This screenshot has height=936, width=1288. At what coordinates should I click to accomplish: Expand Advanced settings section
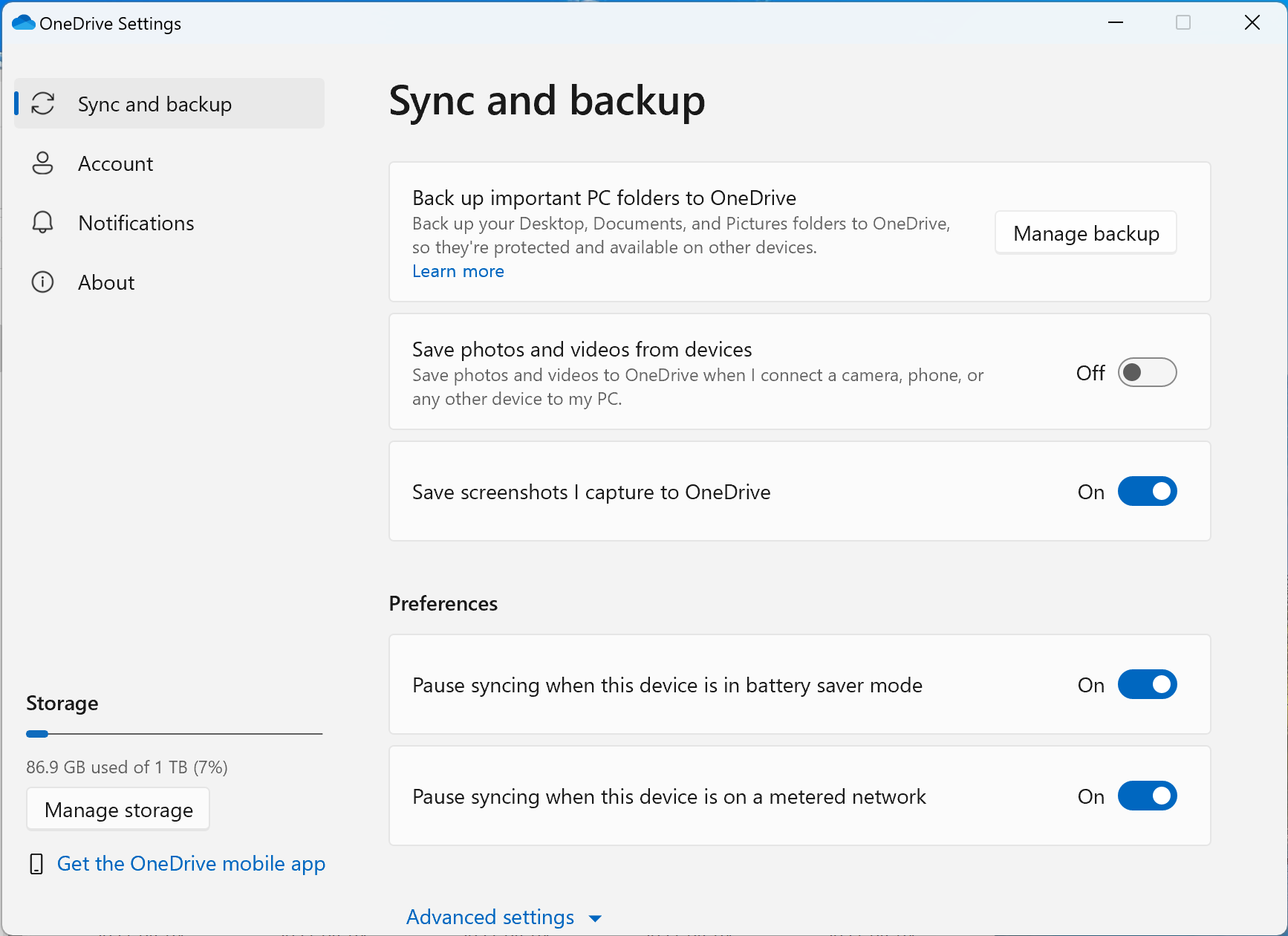coord(490,917)
